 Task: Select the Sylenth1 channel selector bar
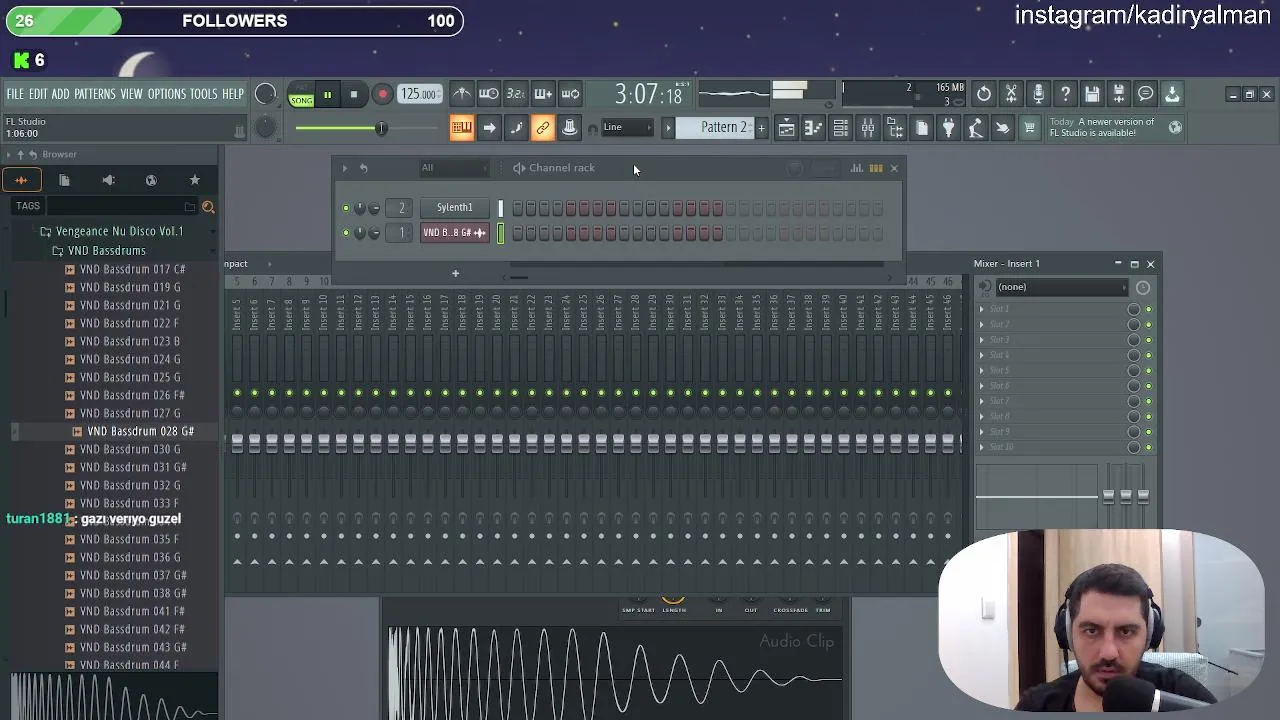pos(500,208)
